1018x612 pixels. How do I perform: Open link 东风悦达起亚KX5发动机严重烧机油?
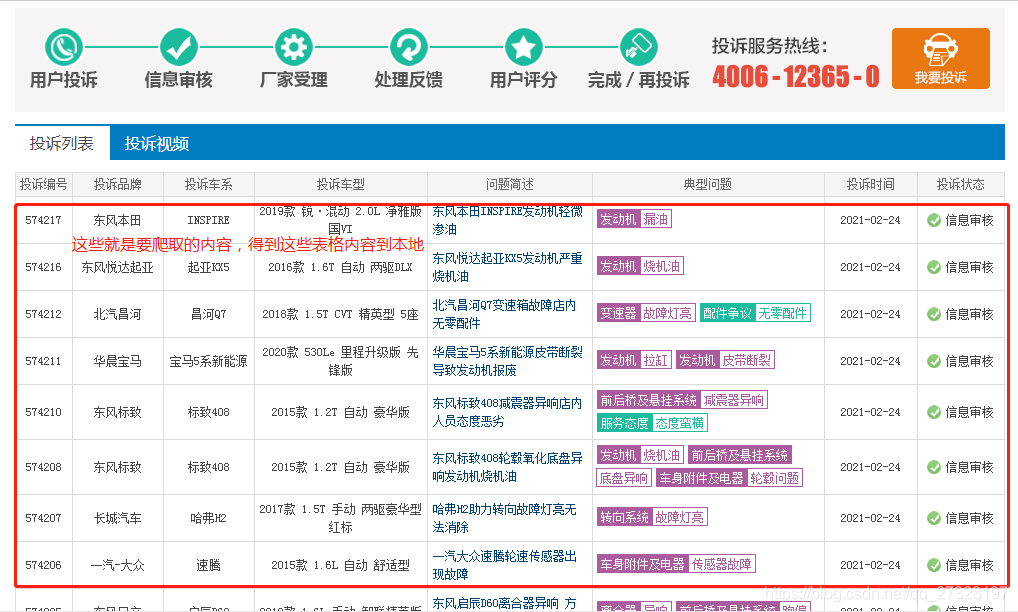tap(508, 267)
